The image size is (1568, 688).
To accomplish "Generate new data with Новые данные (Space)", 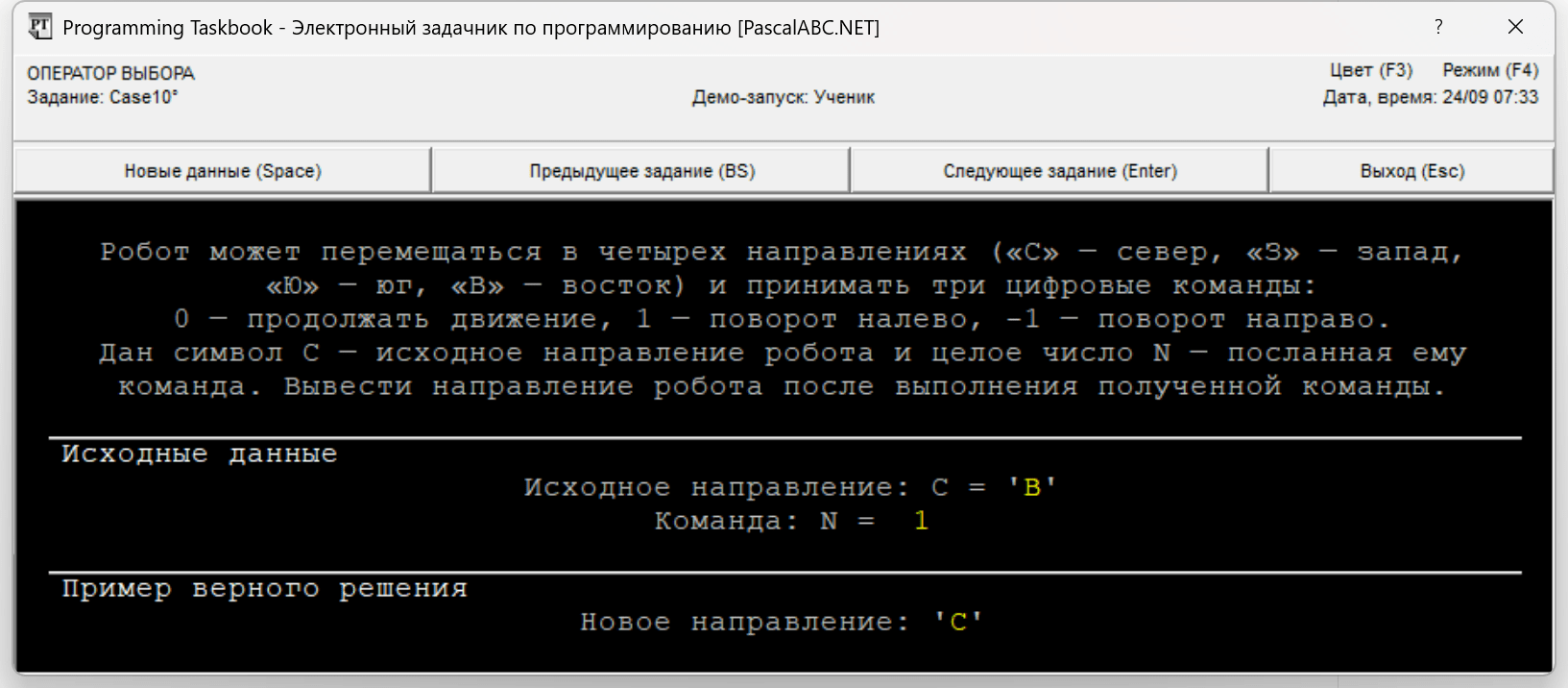I will tap(223, 171).
